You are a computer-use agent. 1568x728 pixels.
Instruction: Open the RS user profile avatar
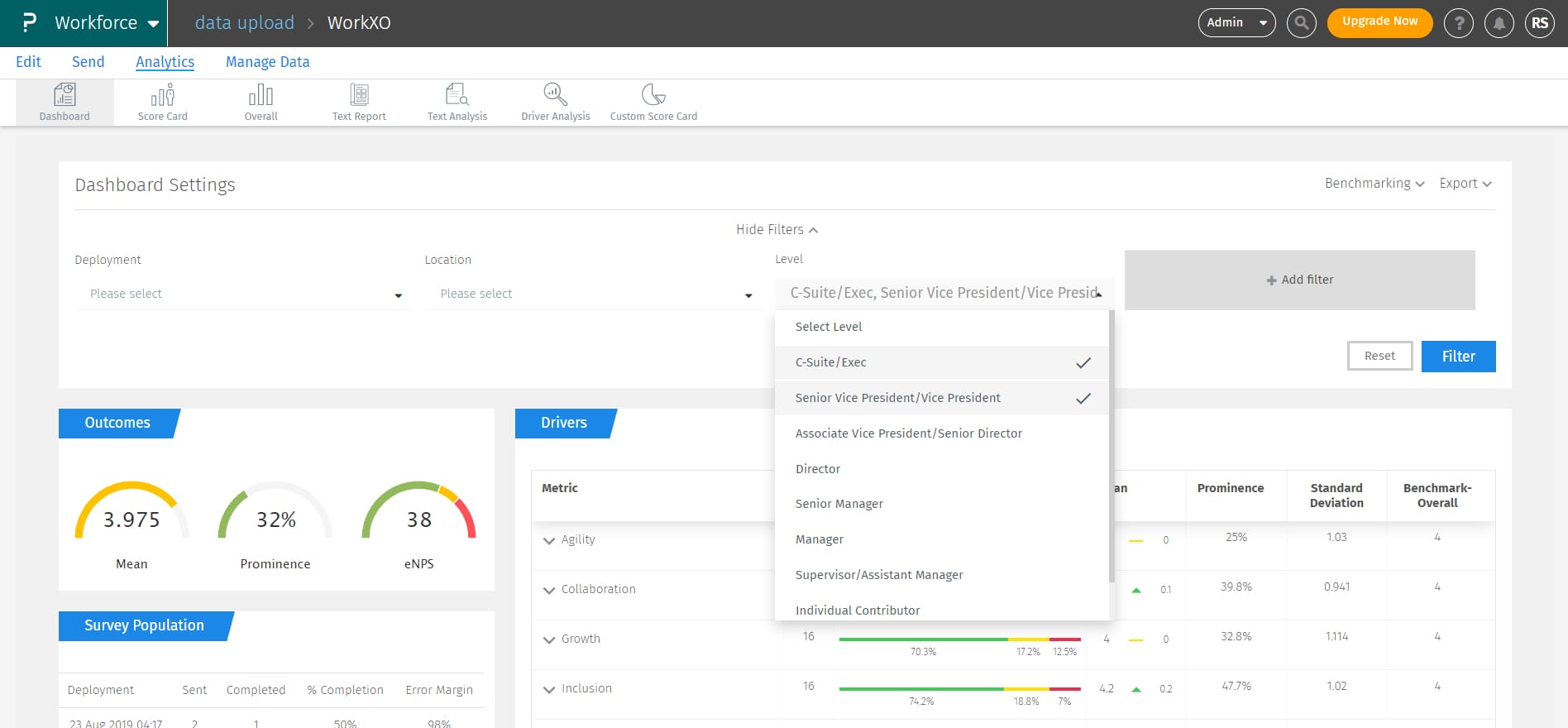click(1540, 23)
